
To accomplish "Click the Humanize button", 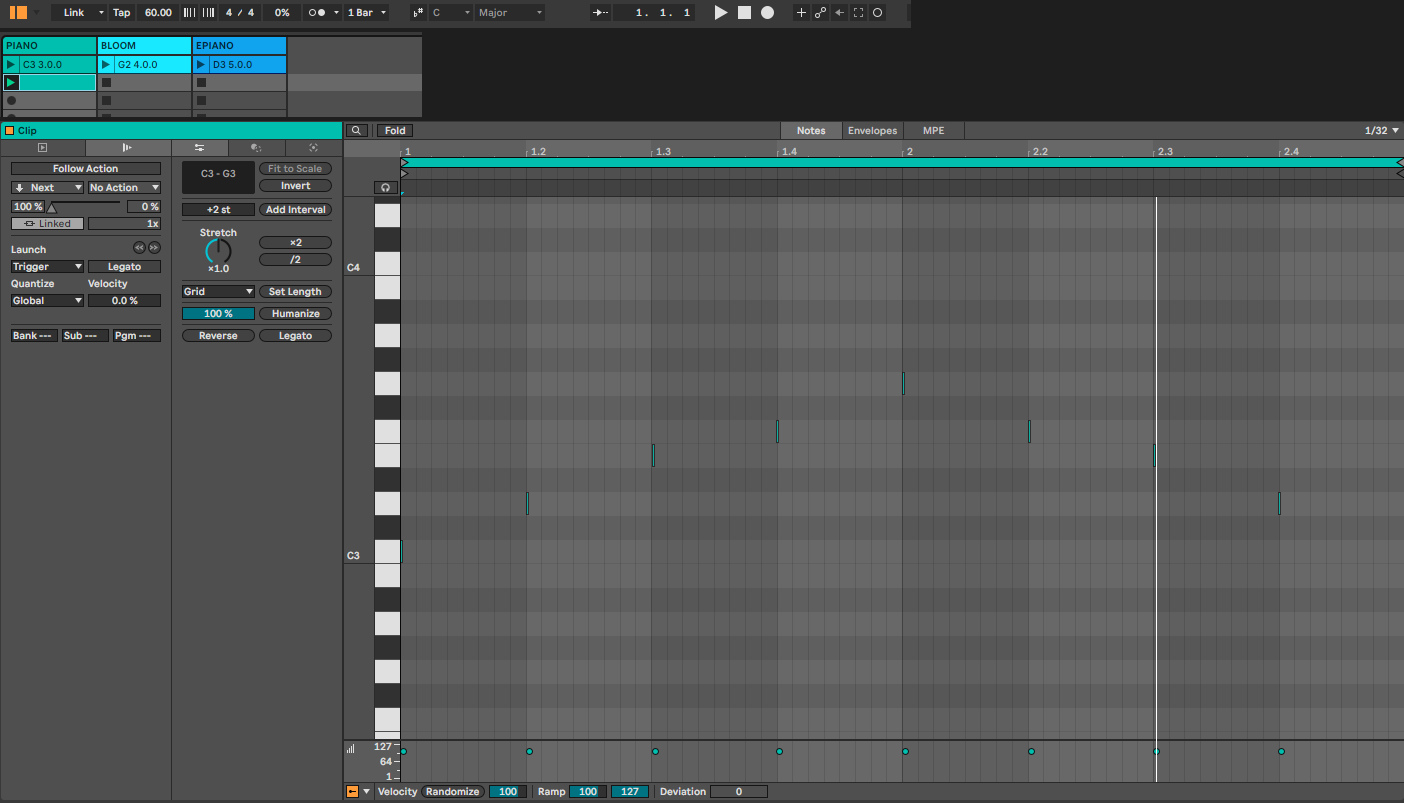I will tap(295, 313).
